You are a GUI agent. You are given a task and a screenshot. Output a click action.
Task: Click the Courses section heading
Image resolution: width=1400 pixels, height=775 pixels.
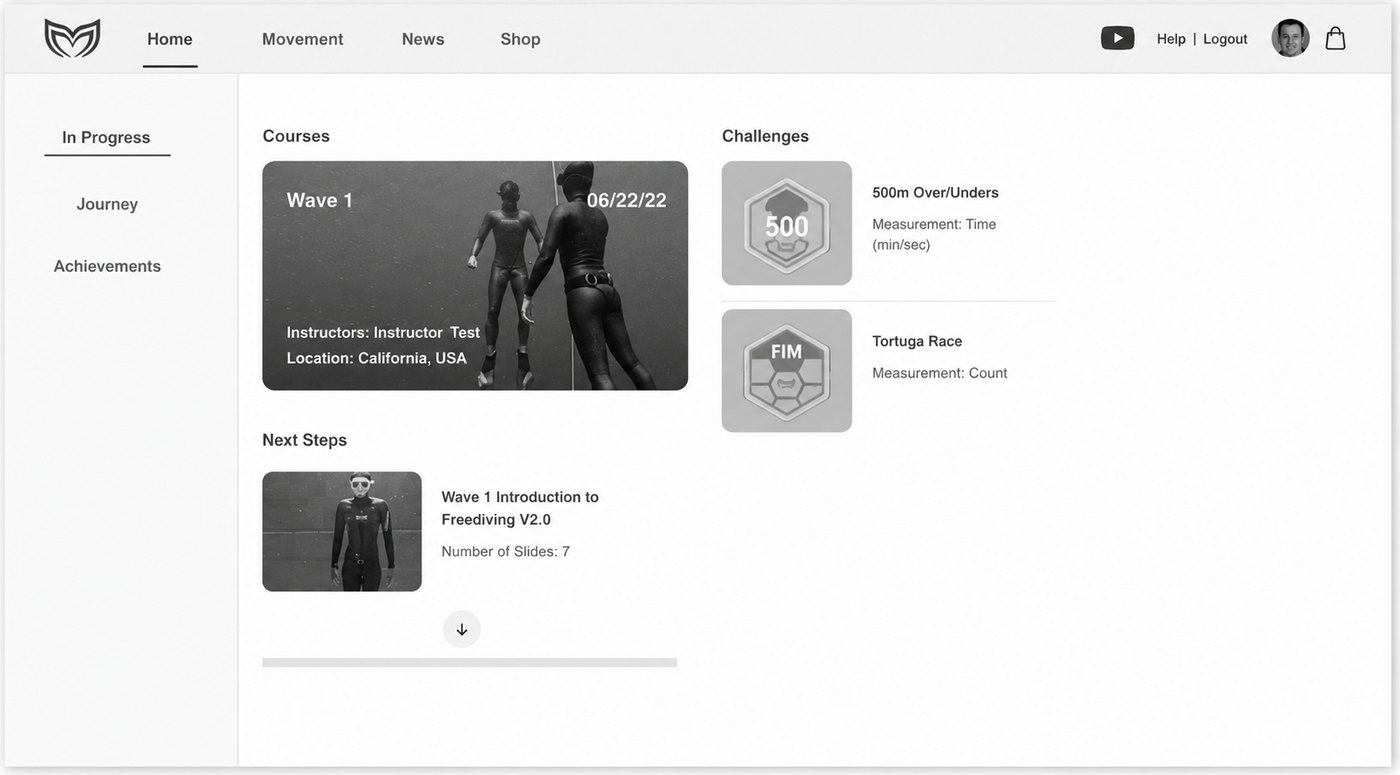coord(296,136)
